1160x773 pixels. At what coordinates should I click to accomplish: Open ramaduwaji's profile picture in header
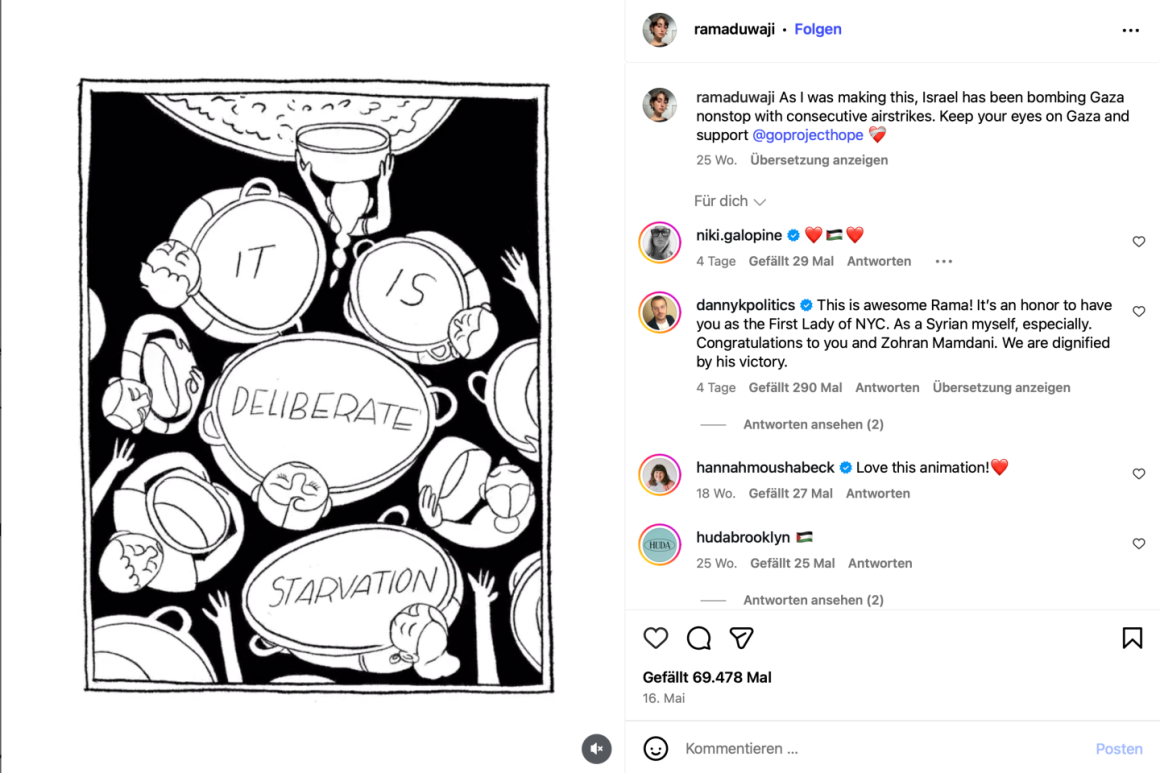click(x=660, y=30)
